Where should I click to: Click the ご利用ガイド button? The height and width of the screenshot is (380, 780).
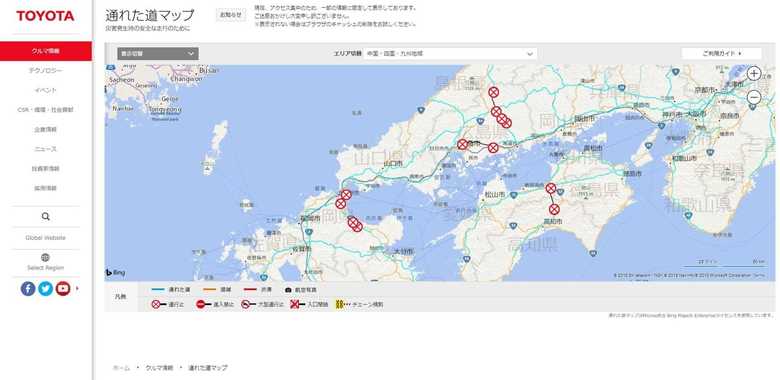721,53
